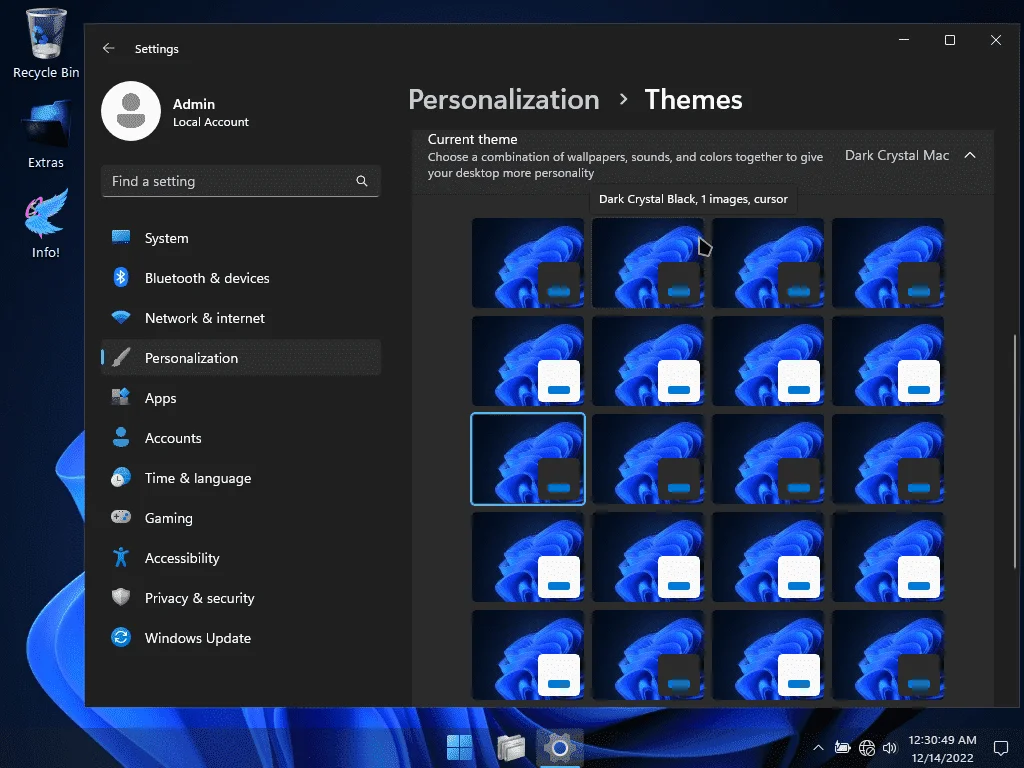Open File Explorer from taskbar

[511, 747]
